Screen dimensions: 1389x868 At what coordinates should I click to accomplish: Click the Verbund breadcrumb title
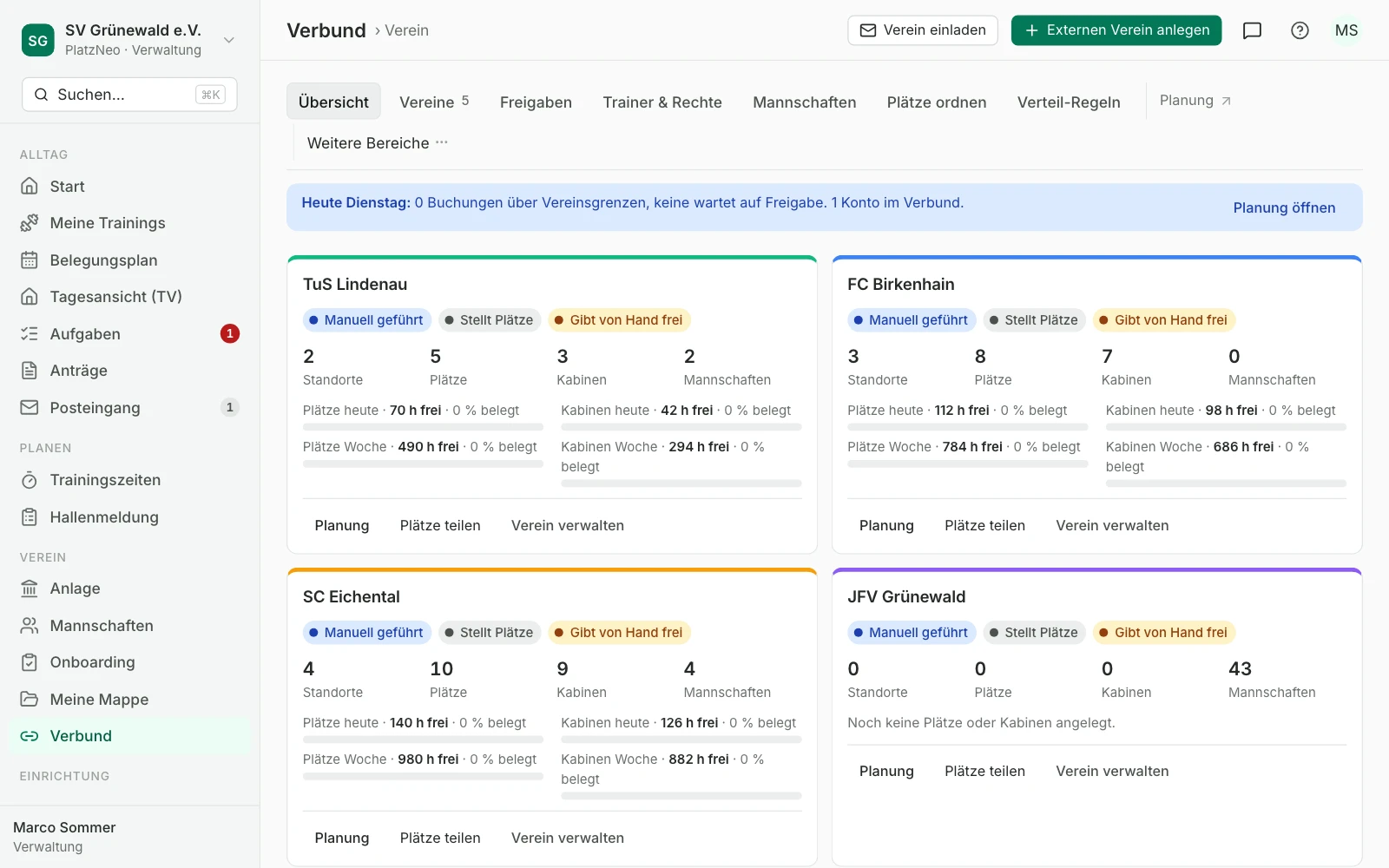coord(326,30)
